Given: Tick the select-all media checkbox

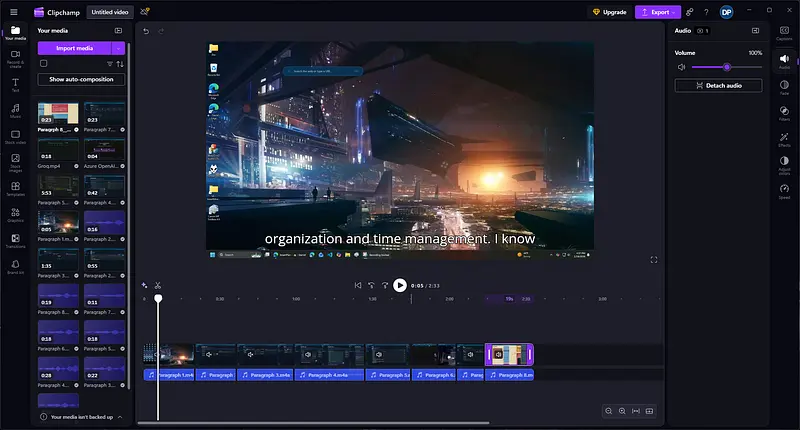Looking at the screenshot, I should click(x=43, y=63).
